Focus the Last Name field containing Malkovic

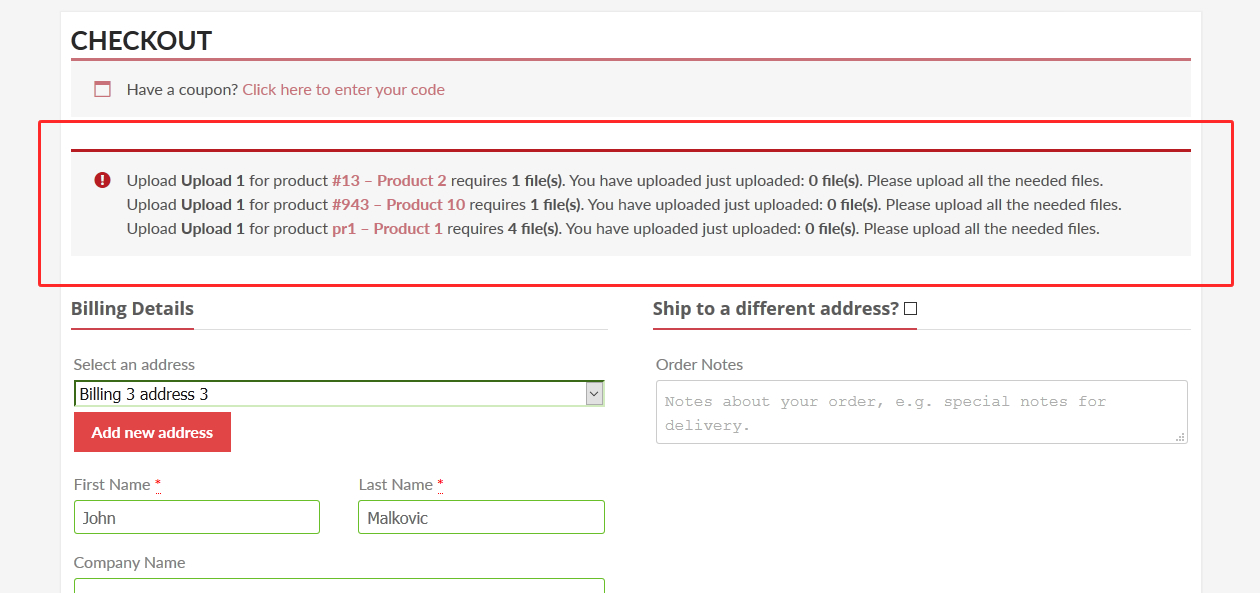[x=481, y=517]
